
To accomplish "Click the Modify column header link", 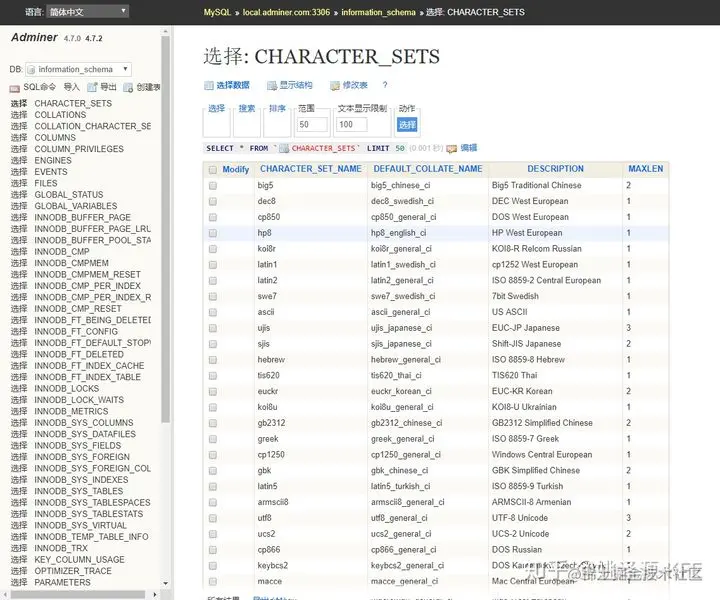I will (x=236, y=169).
